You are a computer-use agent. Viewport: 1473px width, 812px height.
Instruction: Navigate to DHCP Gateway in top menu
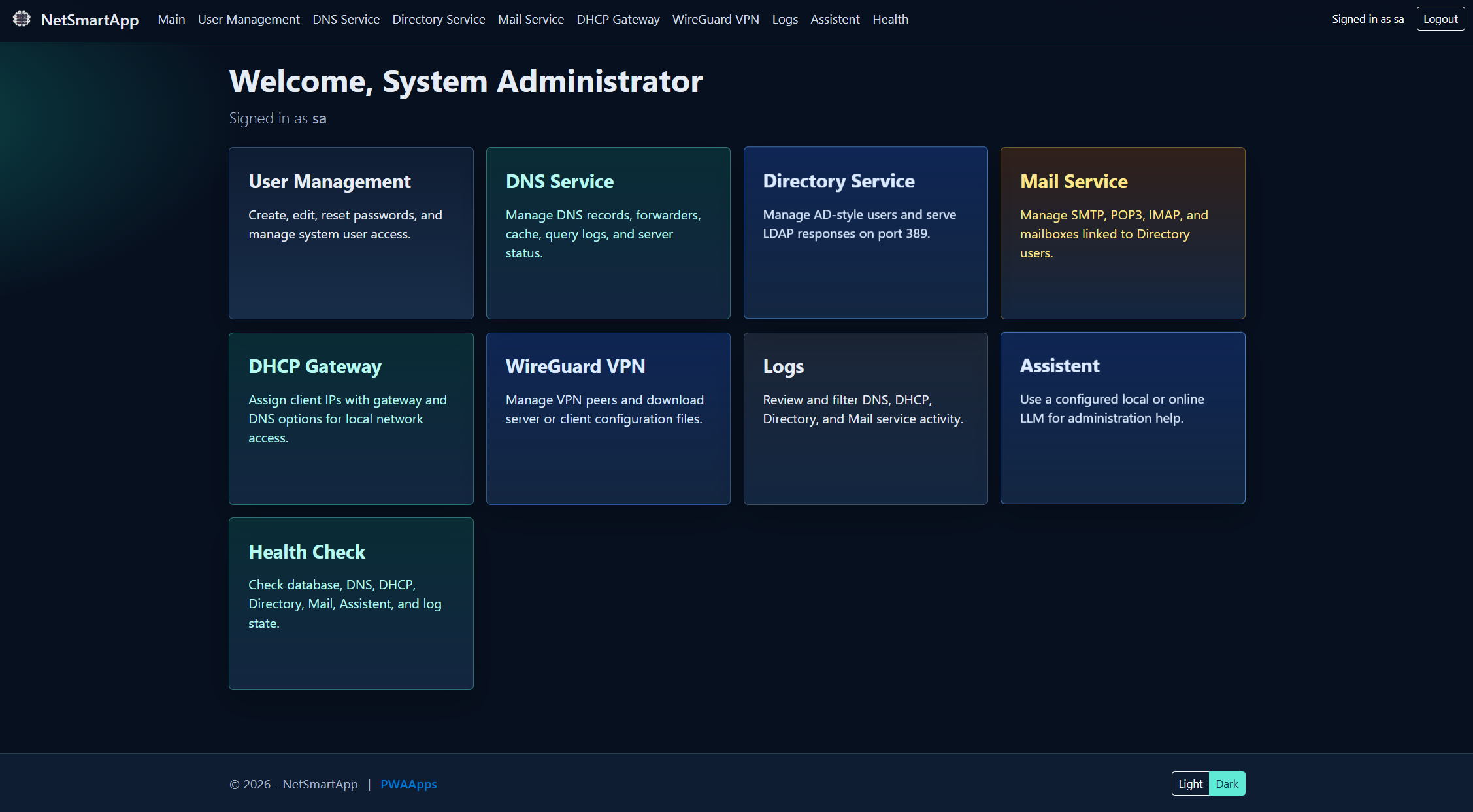[x=618, y=19]
